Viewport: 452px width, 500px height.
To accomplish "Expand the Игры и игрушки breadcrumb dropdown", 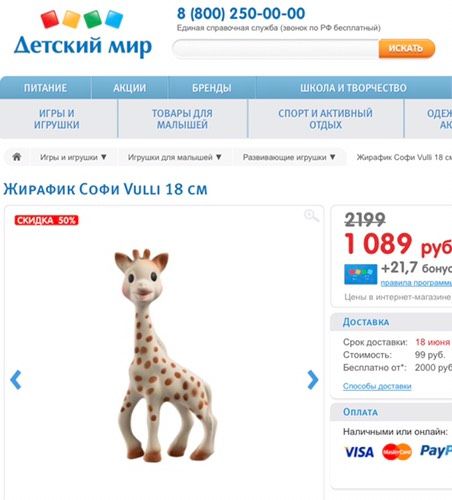I will tap(104, 157).
